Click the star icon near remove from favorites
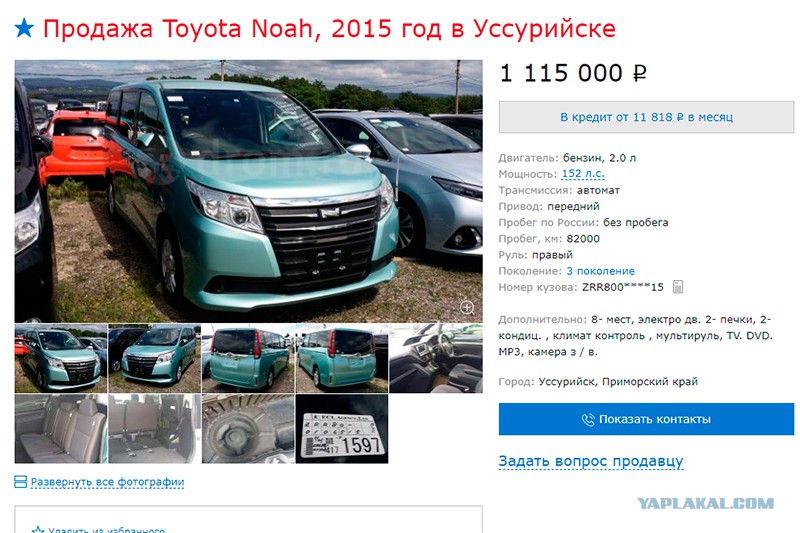This screenshot has height=533, width=800. click(38, 530)
